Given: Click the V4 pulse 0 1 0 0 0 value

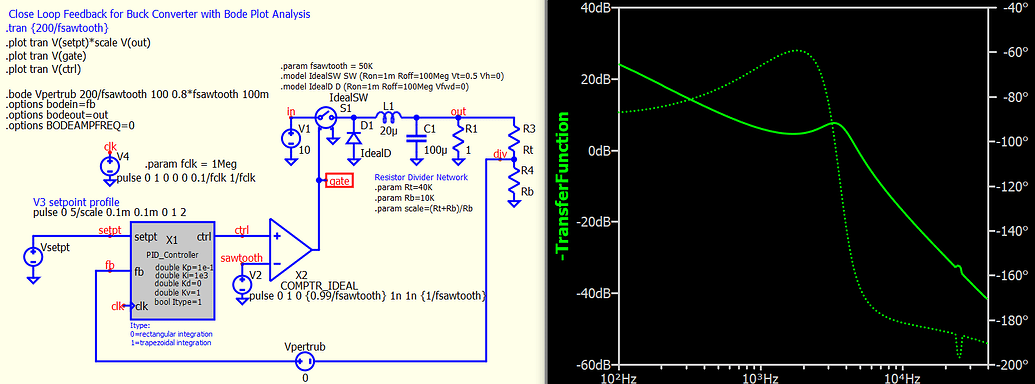Looking at the screenshot, I should 186,178.
